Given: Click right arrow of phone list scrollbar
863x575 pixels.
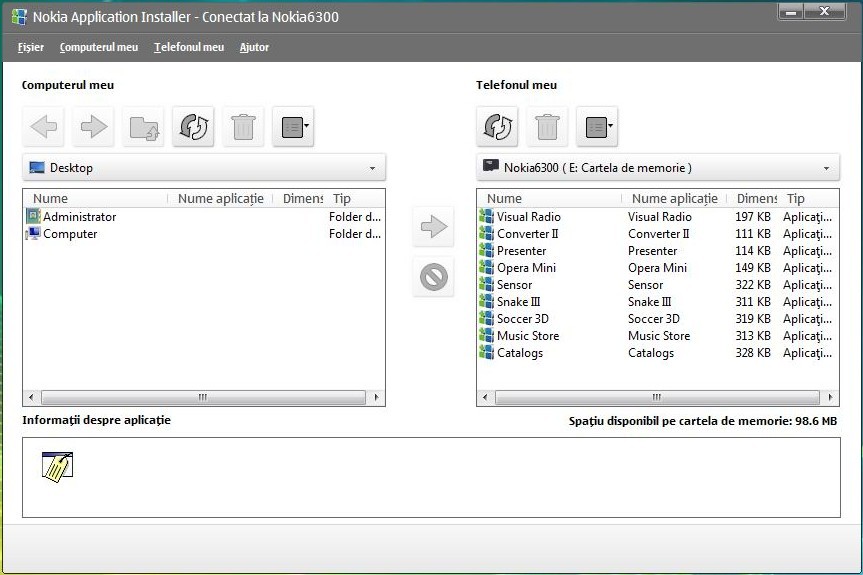Looking at the screenshot, I should [830, 397].
